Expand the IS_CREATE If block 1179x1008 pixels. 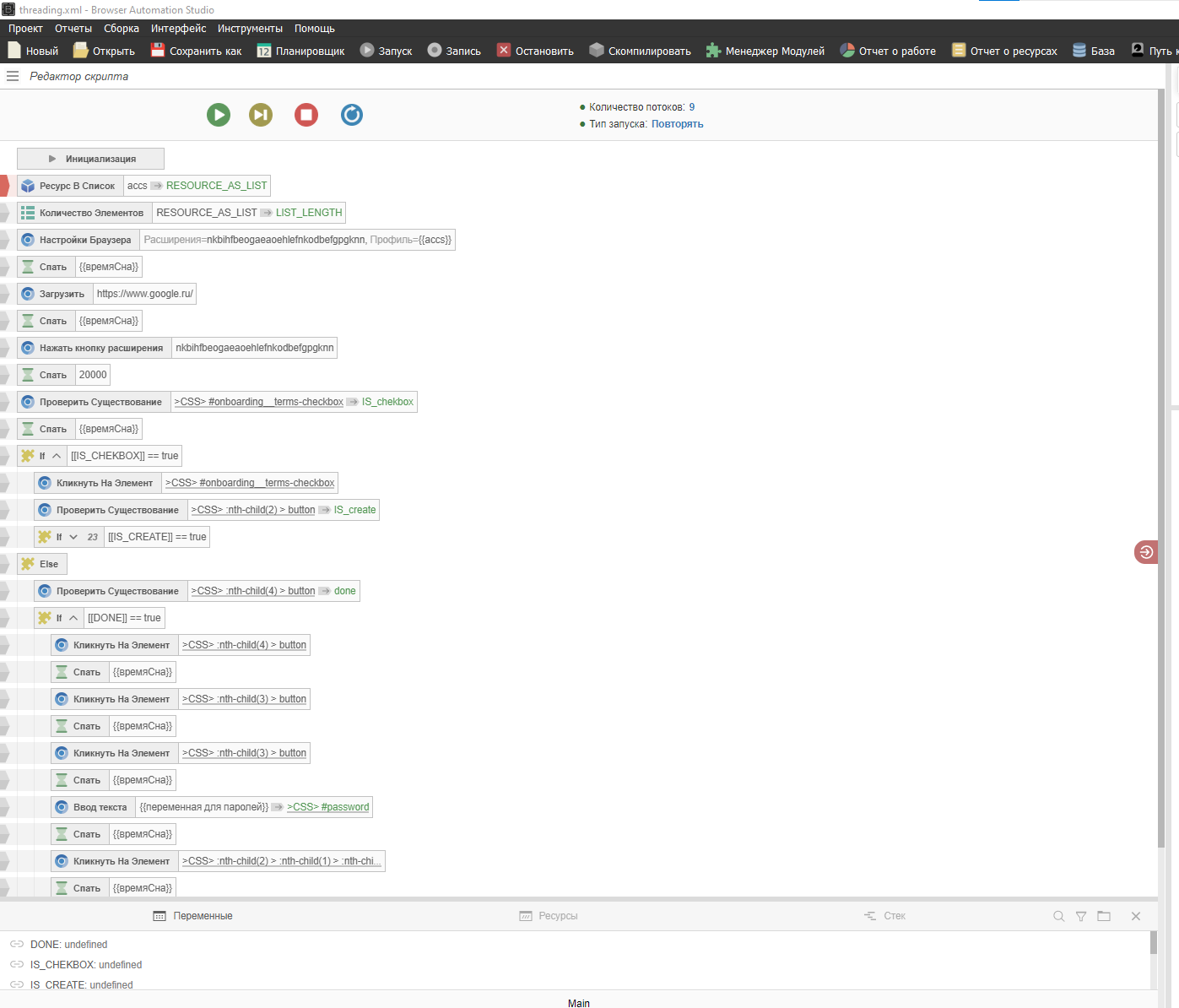coord(73,536)
